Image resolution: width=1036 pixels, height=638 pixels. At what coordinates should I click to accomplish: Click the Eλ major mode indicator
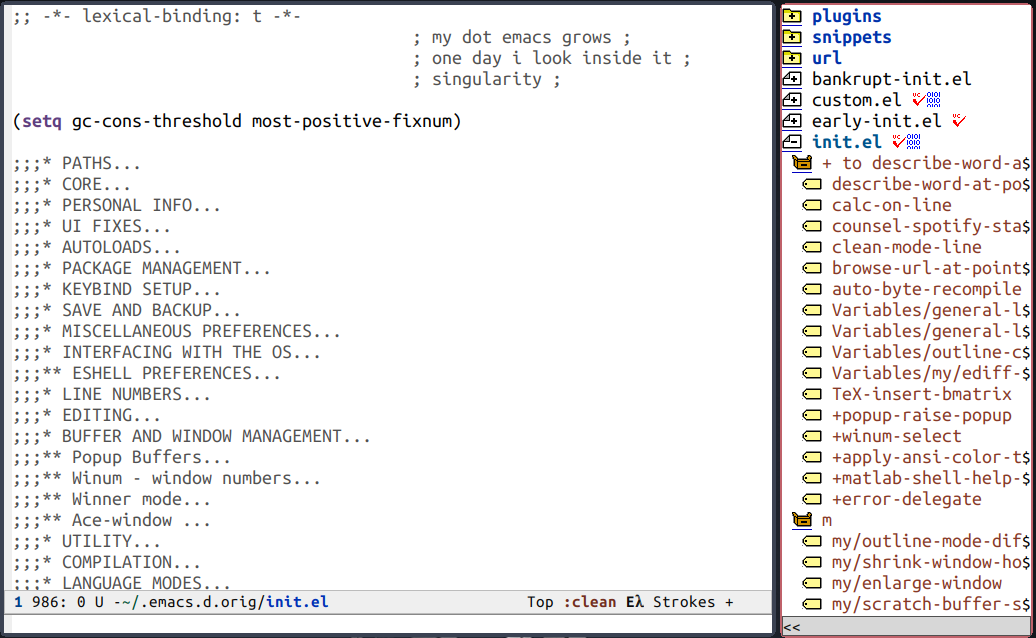click(x=635, y=602)
